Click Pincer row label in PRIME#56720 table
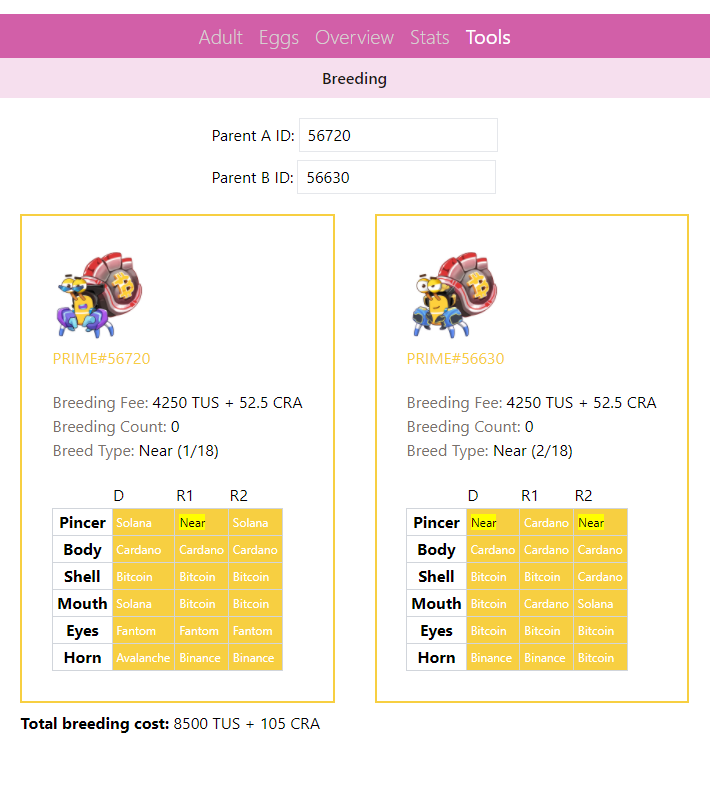The width and height of the screenshot is (710, 785). [83, 523]
